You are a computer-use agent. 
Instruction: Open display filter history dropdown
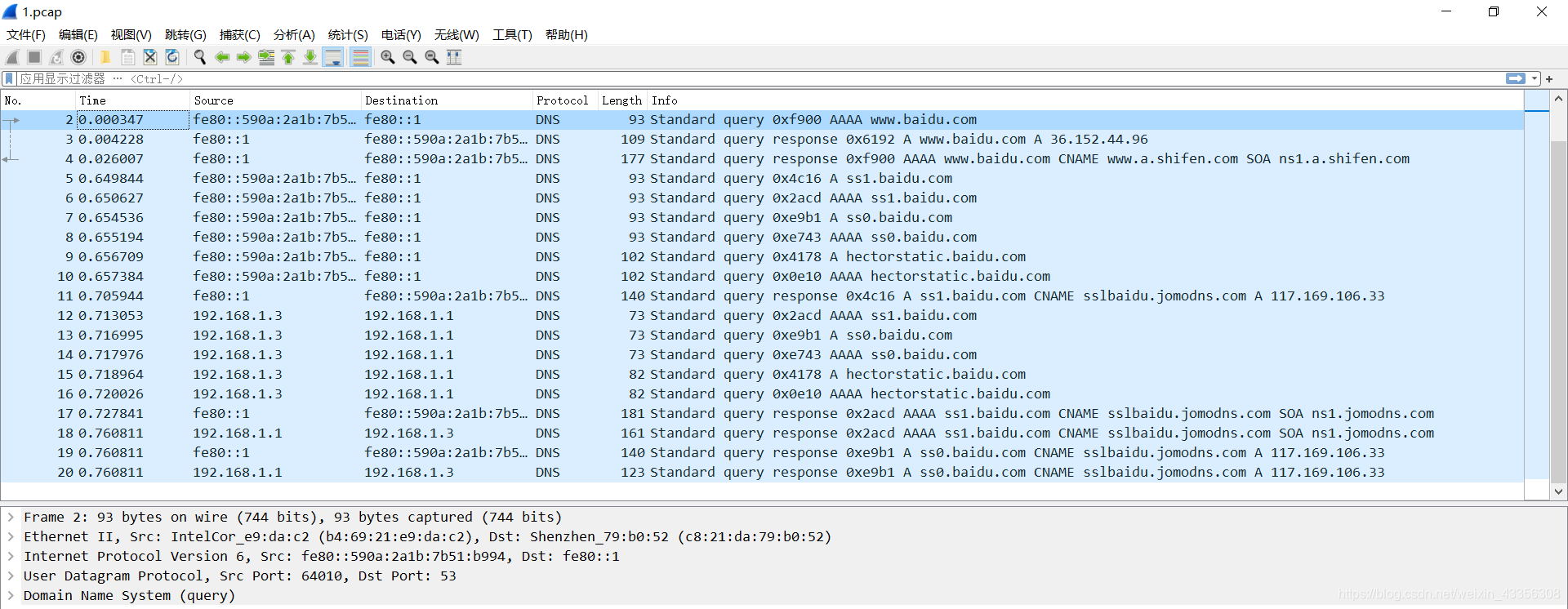(1535, 78)
